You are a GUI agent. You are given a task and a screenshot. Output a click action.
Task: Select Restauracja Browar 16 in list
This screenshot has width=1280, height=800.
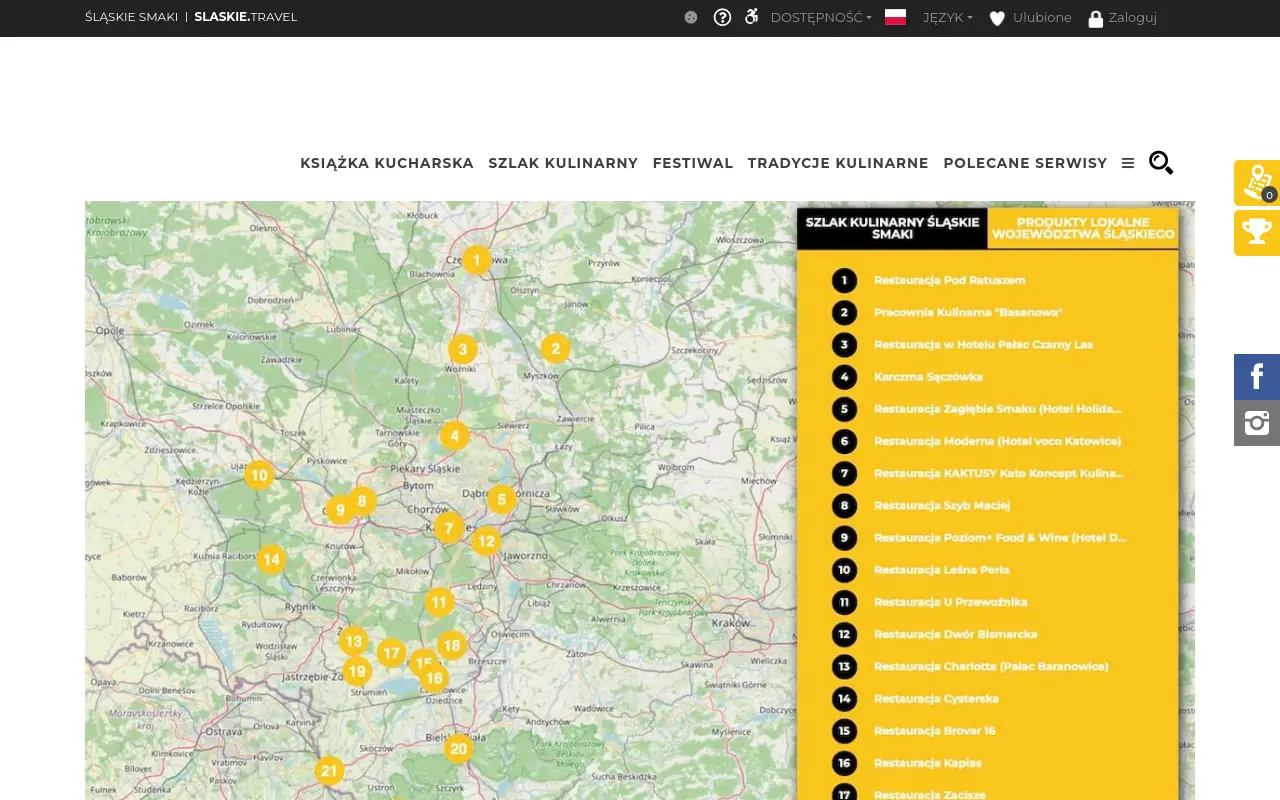pos(935,731)
